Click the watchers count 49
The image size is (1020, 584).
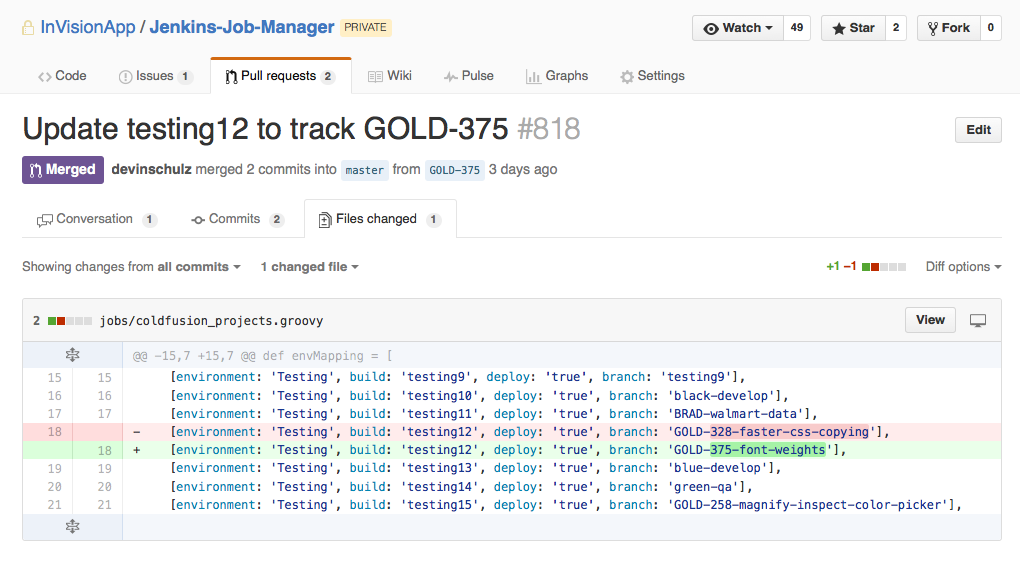point(797,28)
